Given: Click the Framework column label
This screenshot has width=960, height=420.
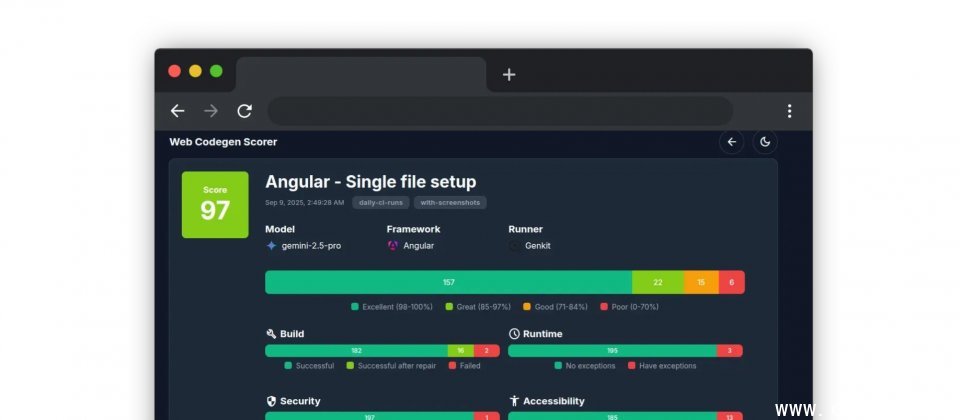Looking at the screenshot, I should pos(413,229).
